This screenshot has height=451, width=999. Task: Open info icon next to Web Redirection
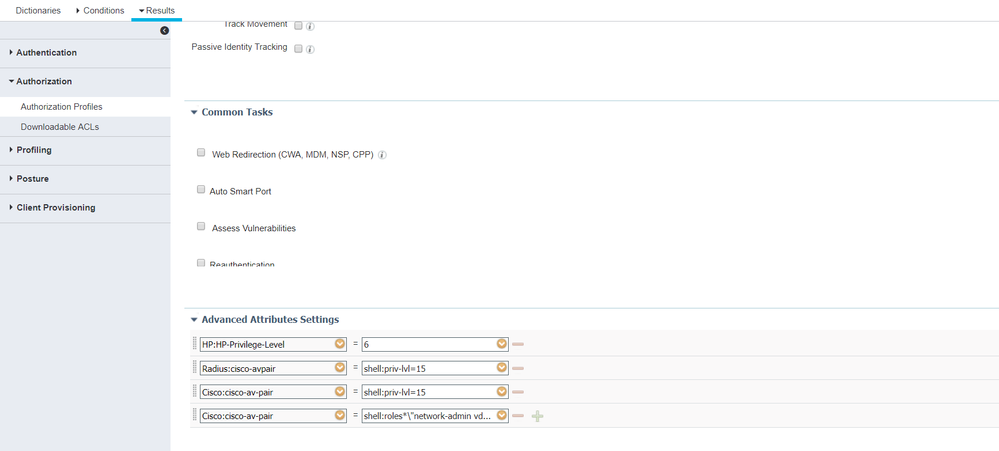point(382,155)
